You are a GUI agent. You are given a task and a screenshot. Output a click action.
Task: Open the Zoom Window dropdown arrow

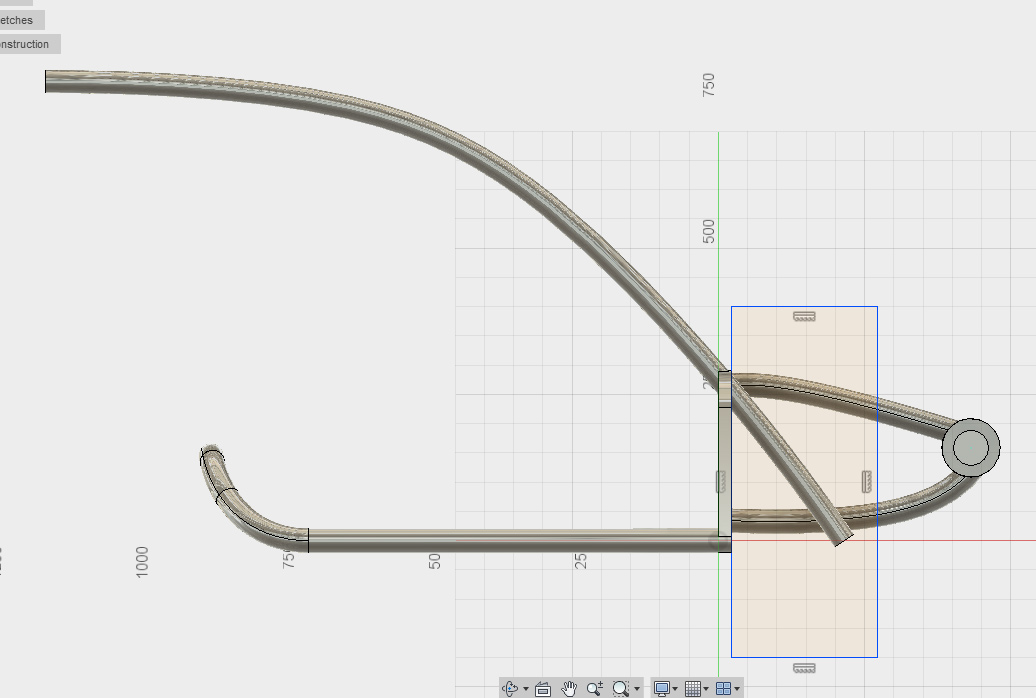(637, 689)
